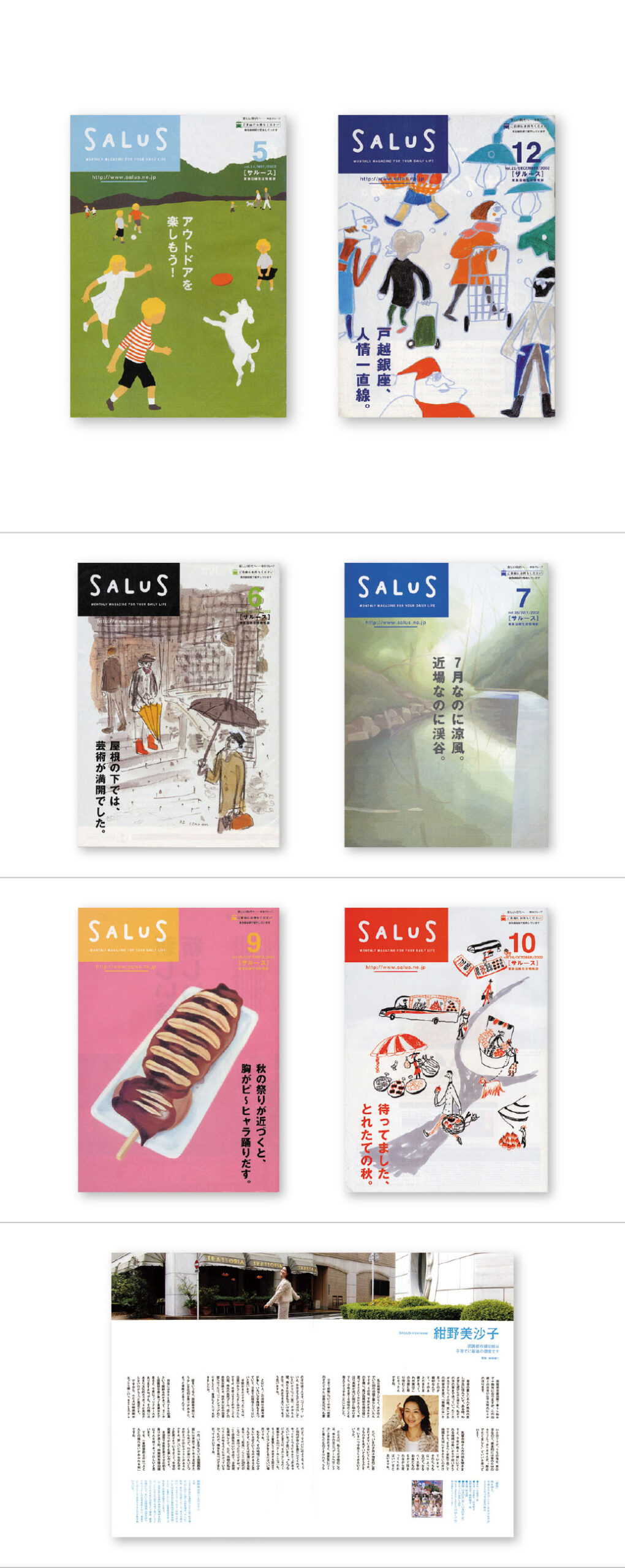This screenshot has height=1568, width=625.
Task: Click the blue SALUS logo on July cover
Action: (396, 589)
